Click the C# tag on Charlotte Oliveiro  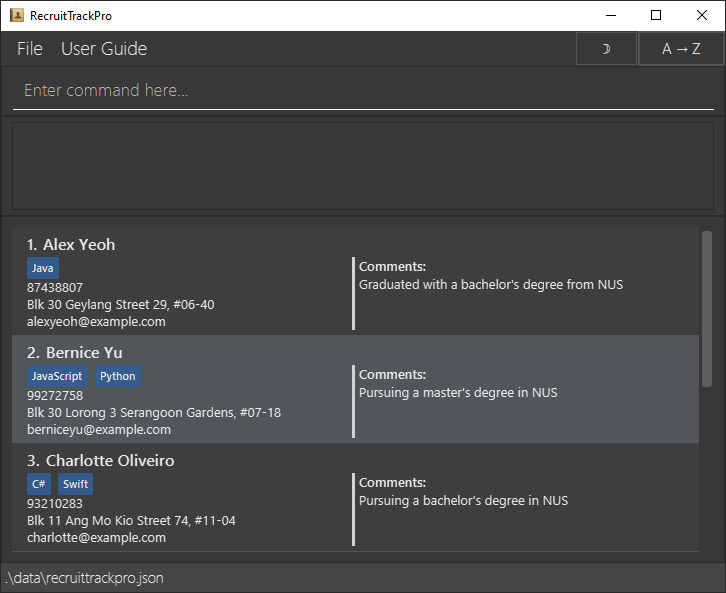click(39, 484)
